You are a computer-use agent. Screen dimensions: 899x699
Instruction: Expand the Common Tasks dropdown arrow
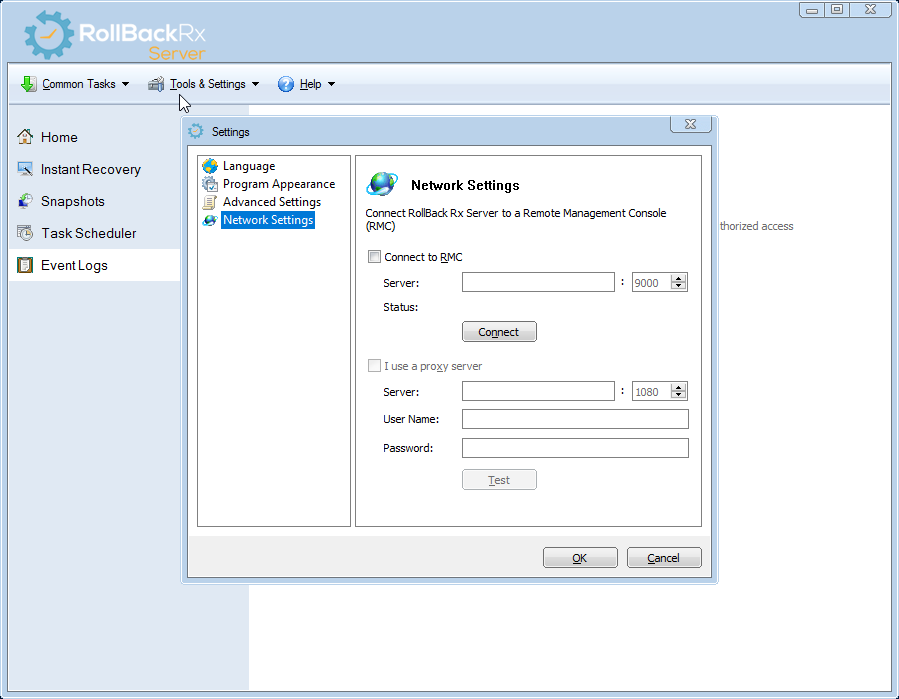pyautogui.click(x=126, y=84)
